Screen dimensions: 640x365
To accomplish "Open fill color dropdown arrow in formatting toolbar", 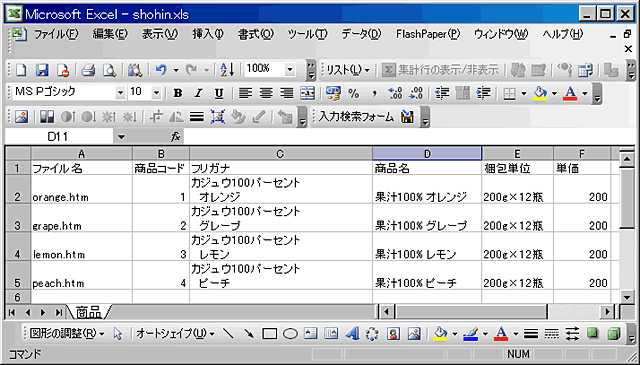I will click(x=554, y=93).
